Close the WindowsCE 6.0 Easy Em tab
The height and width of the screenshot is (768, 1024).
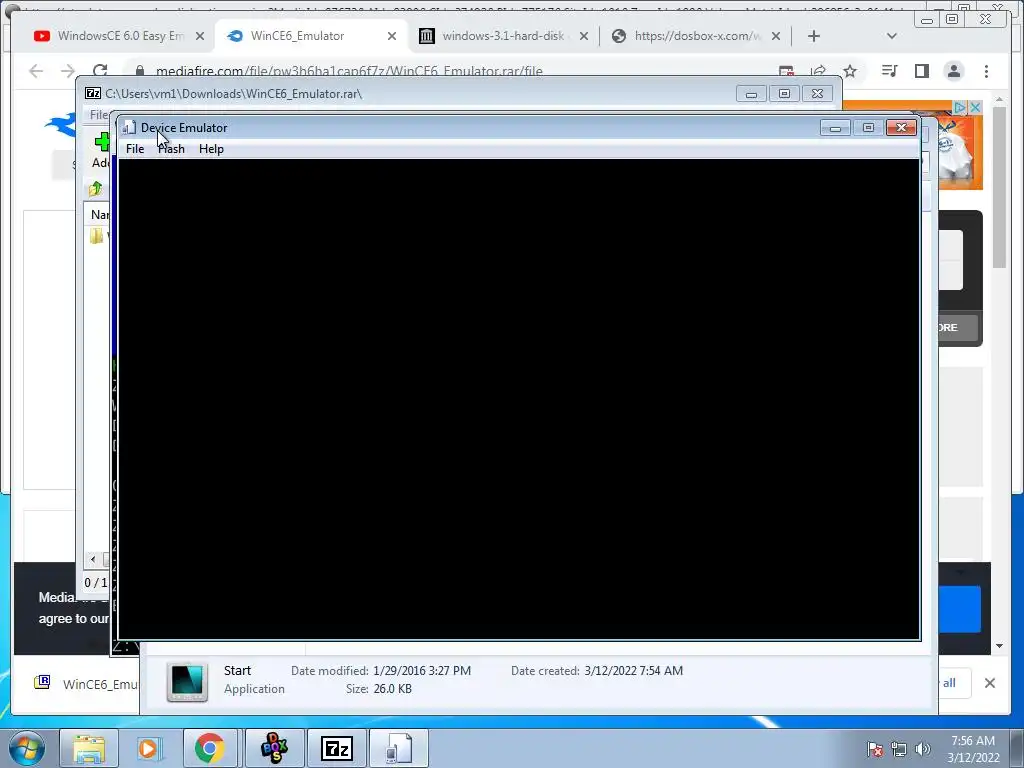click(200, 36)
